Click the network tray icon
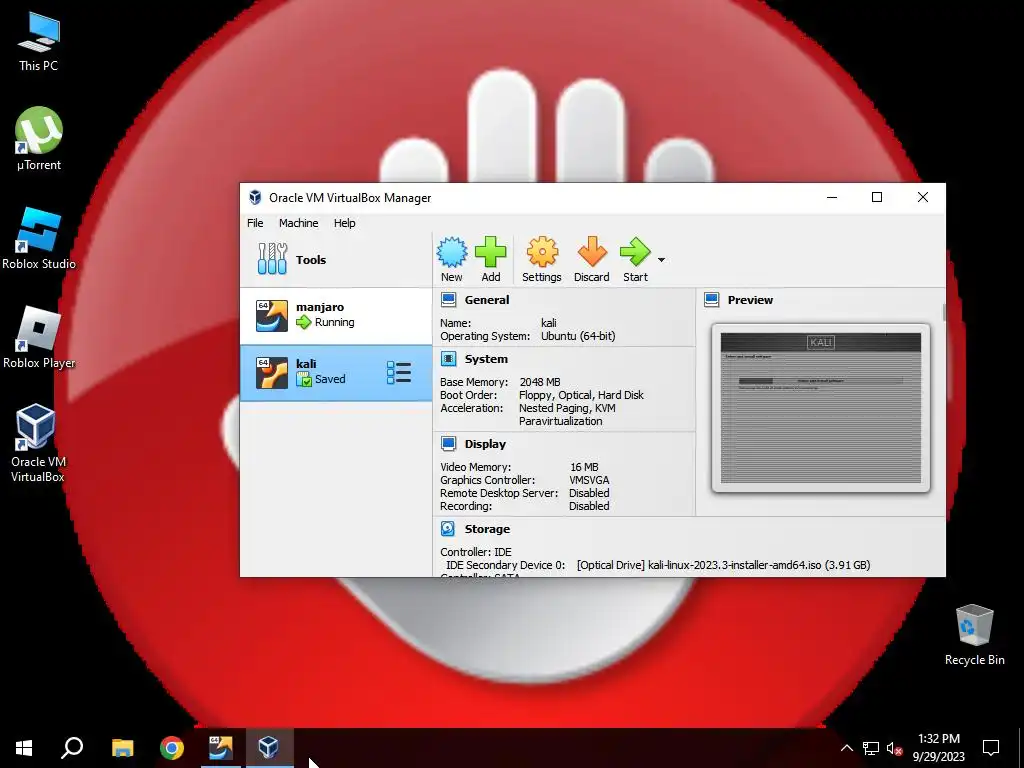 [x=871, y=748]
